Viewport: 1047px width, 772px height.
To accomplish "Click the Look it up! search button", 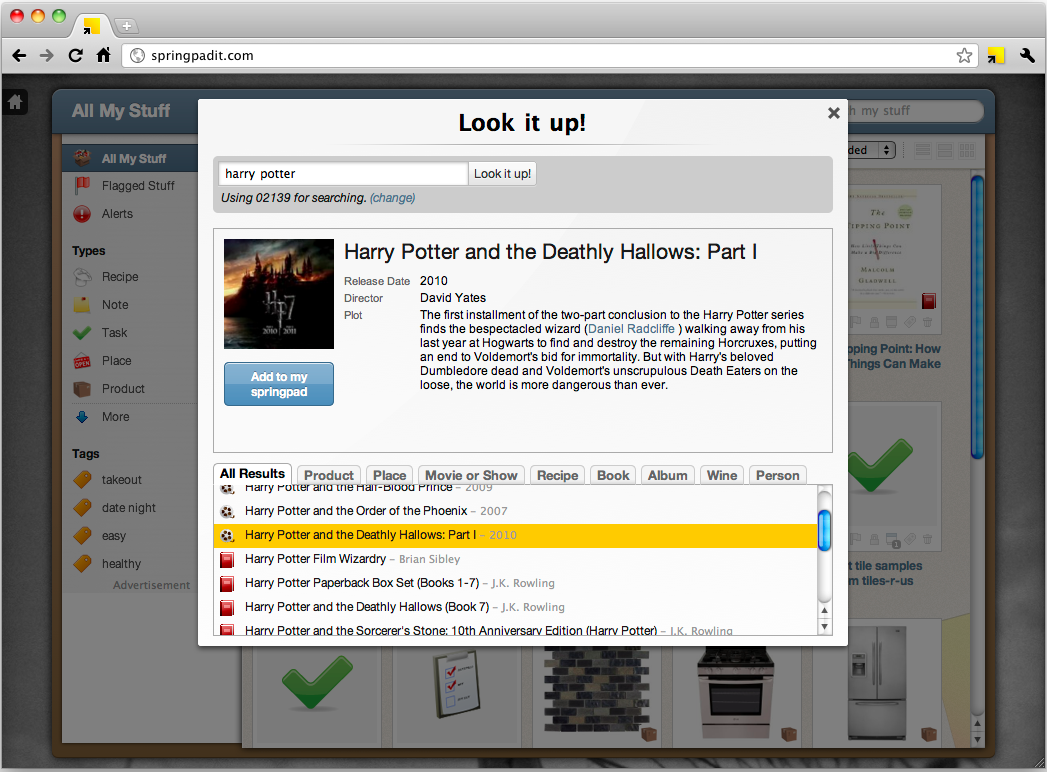I will (502, 174).
